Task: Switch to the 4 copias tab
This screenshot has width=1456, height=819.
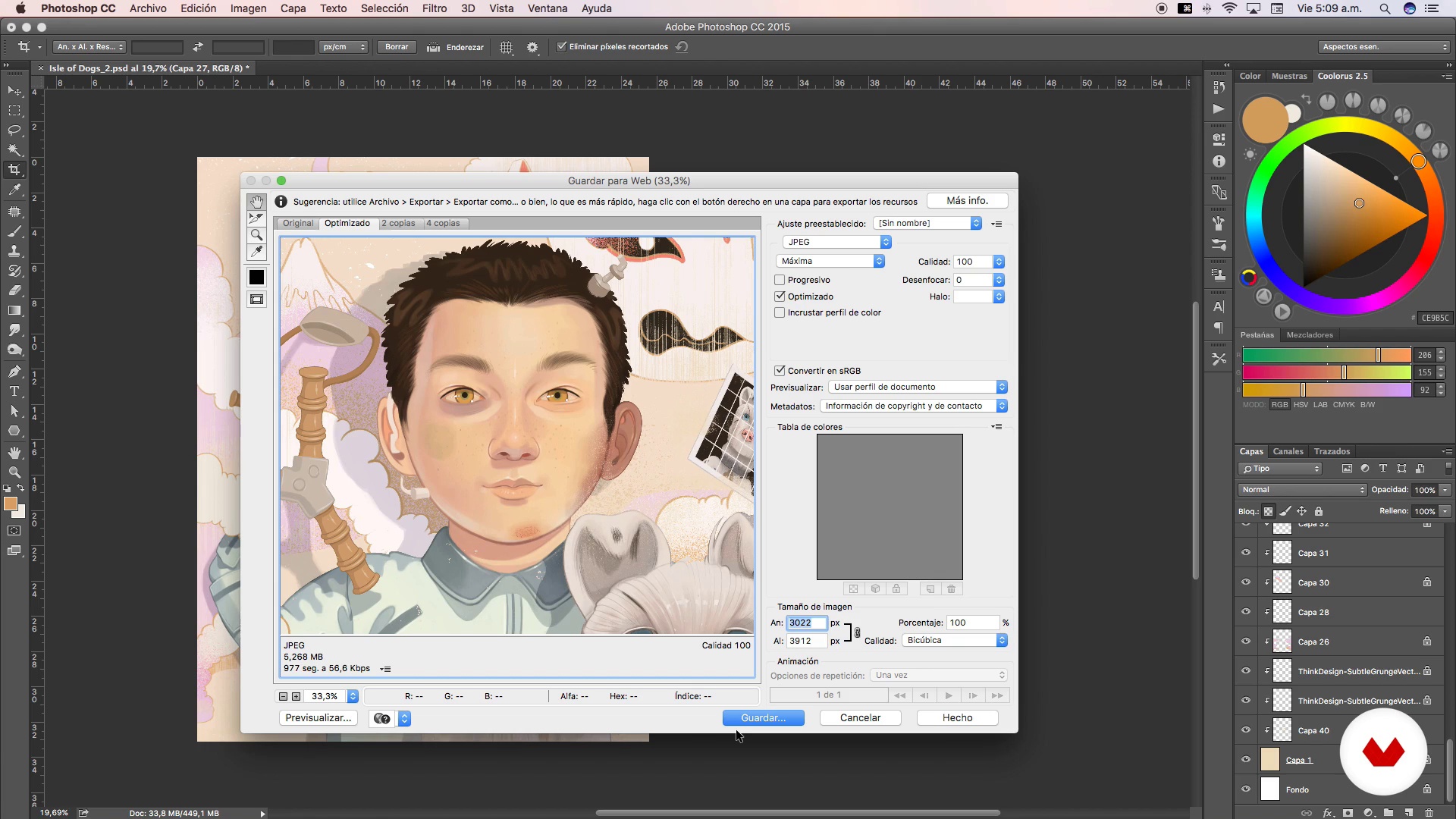Action: (x=443, y=223)
